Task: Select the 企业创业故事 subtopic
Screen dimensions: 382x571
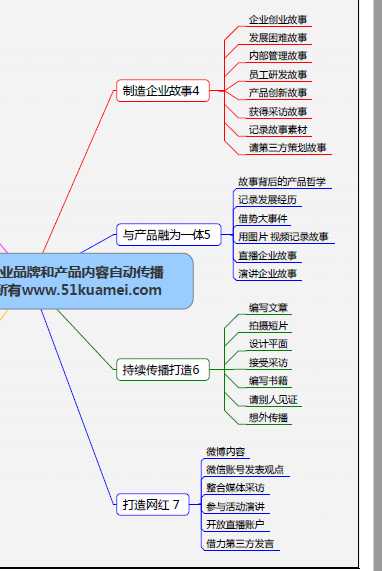Action: [x=278, y=20]
